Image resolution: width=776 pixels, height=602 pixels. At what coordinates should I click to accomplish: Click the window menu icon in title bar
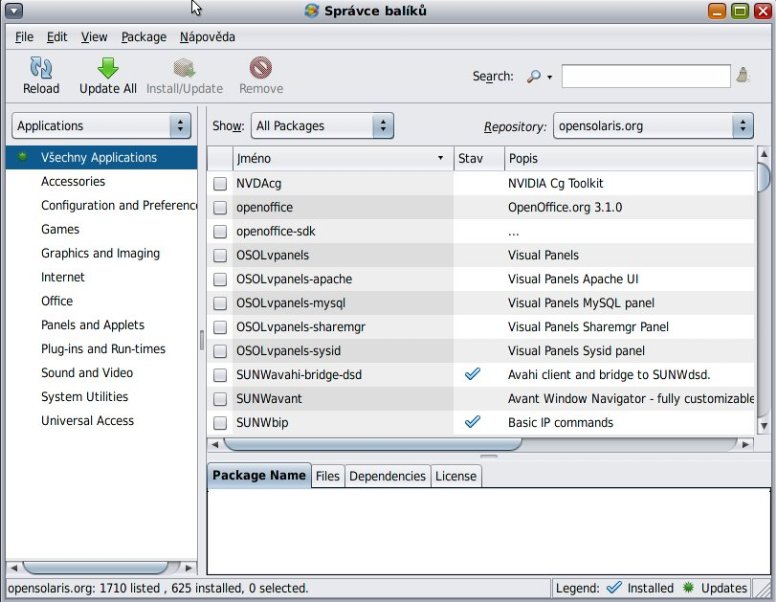pyautogui.click(x=14, y=11)
